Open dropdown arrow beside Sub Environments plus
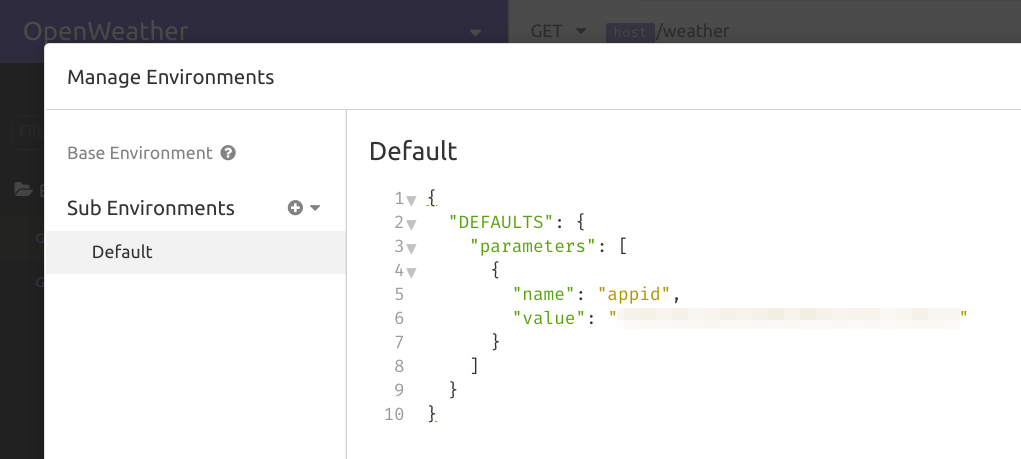This screenshot has height=459, width=1021. (315, 208)
